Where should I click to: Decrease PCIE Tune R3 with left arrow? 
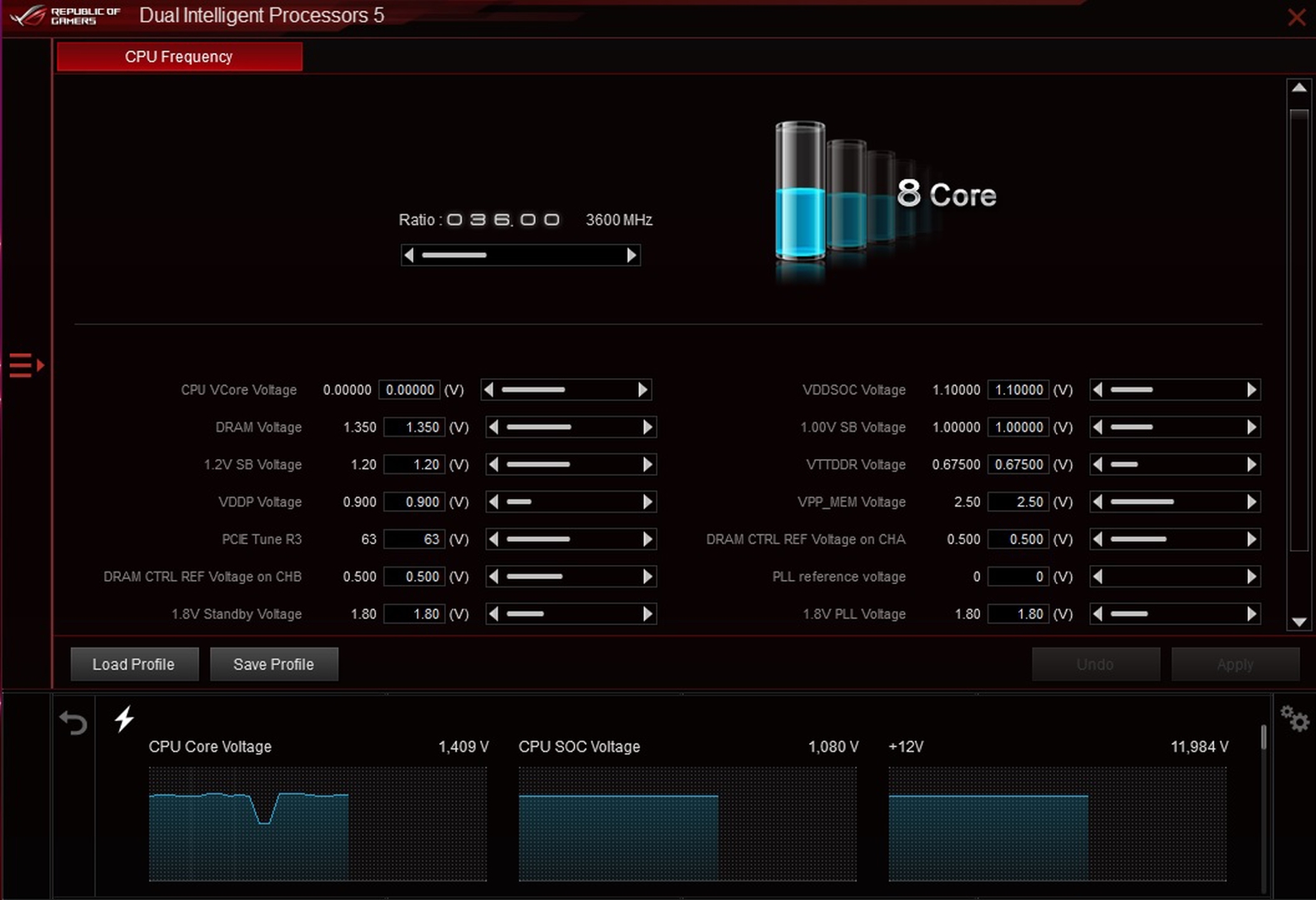[493, 539]
